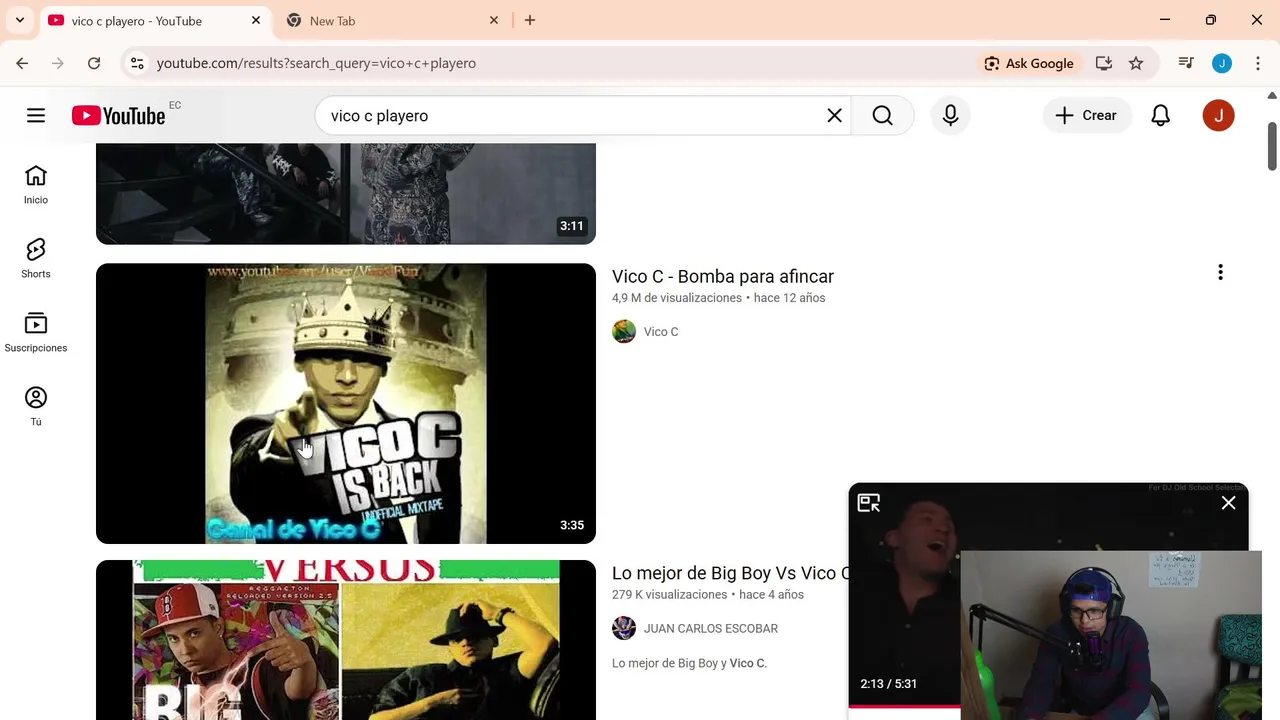Run search with magnifying glass button
The width and height of the screenshot is (1280, 720).
coord(882,116)
